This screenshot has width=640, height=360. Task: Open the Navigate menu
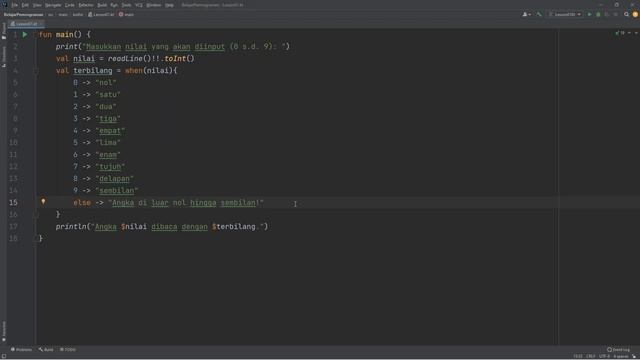pyautogui.click(x=53, y=5)
